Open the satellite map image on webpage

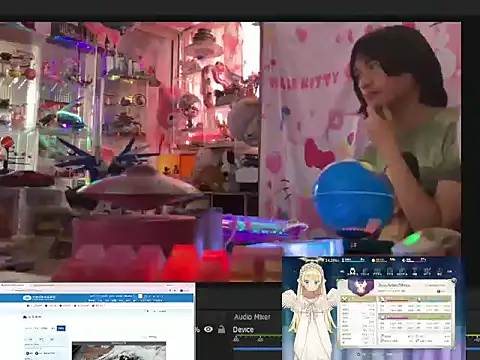coord(119,351)
